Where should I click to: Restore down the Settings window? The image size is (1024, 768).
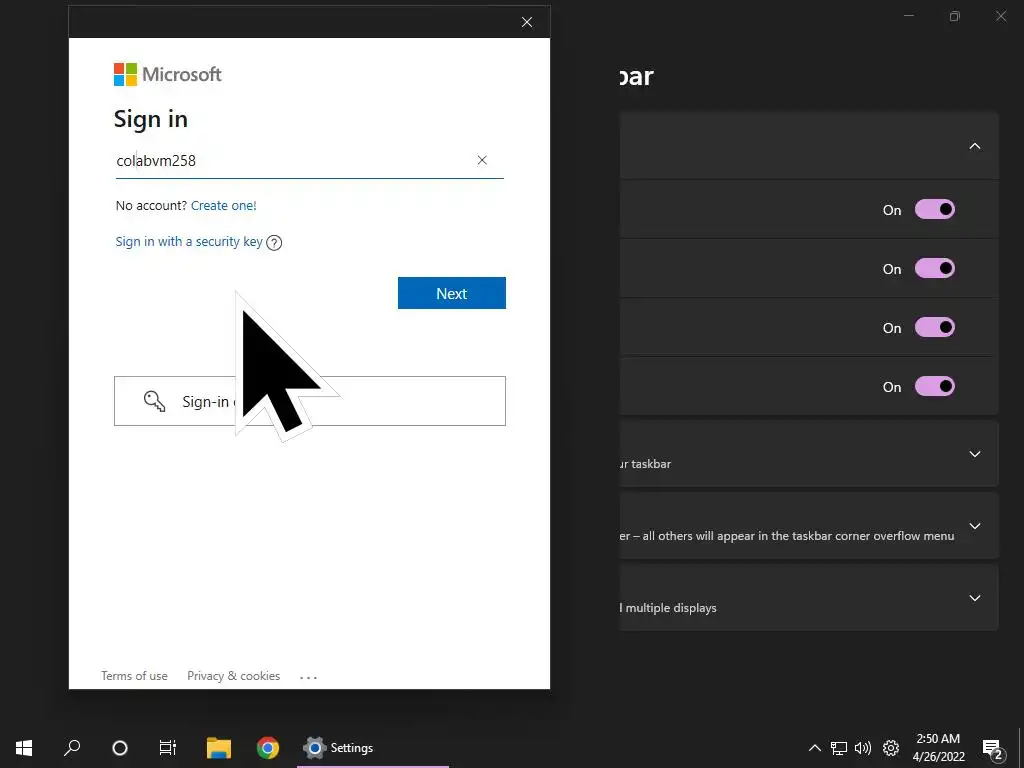coord(955,16)
